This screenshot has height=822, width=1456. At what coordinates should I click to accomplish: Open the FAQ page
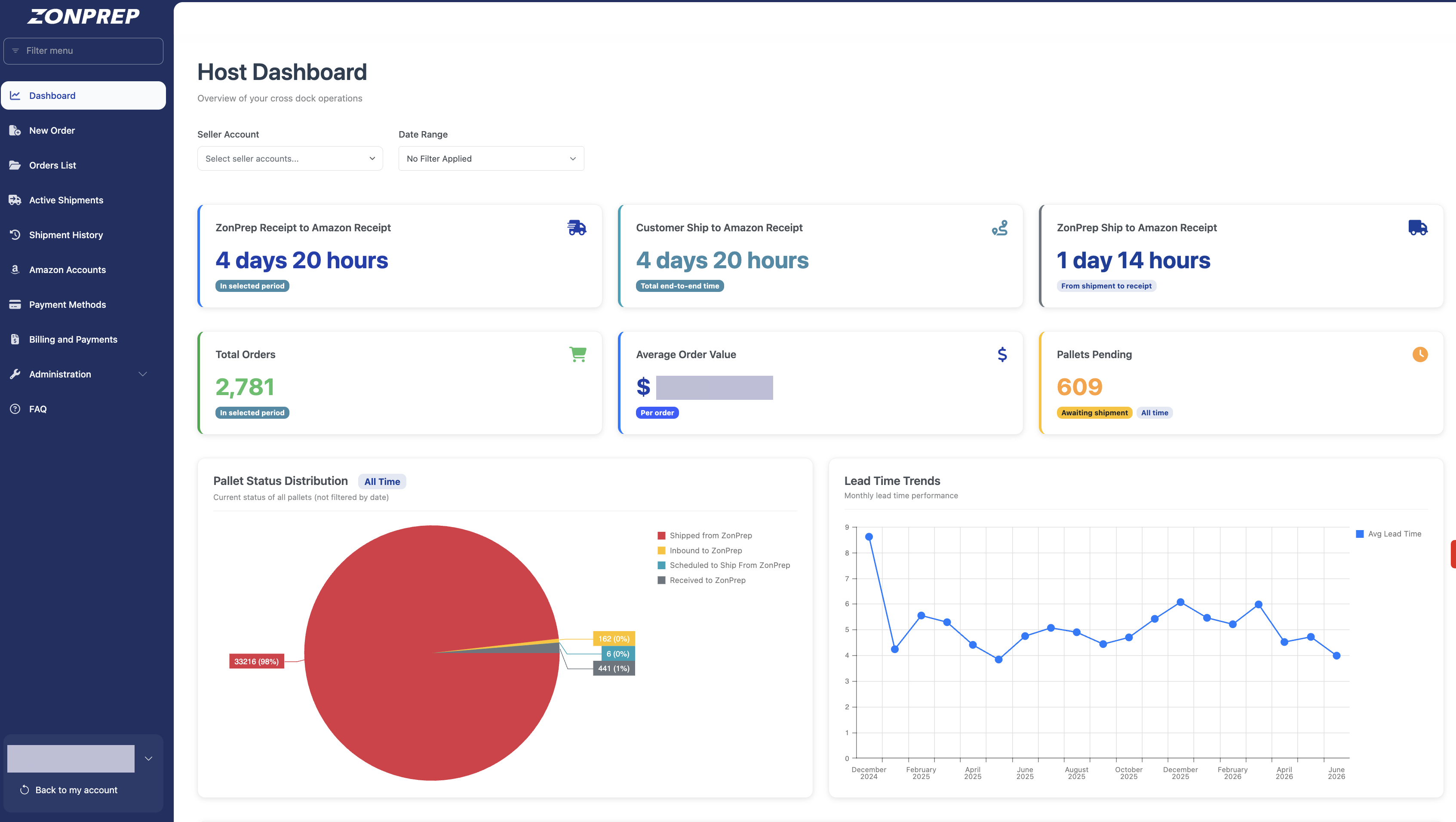click(83, 408)
